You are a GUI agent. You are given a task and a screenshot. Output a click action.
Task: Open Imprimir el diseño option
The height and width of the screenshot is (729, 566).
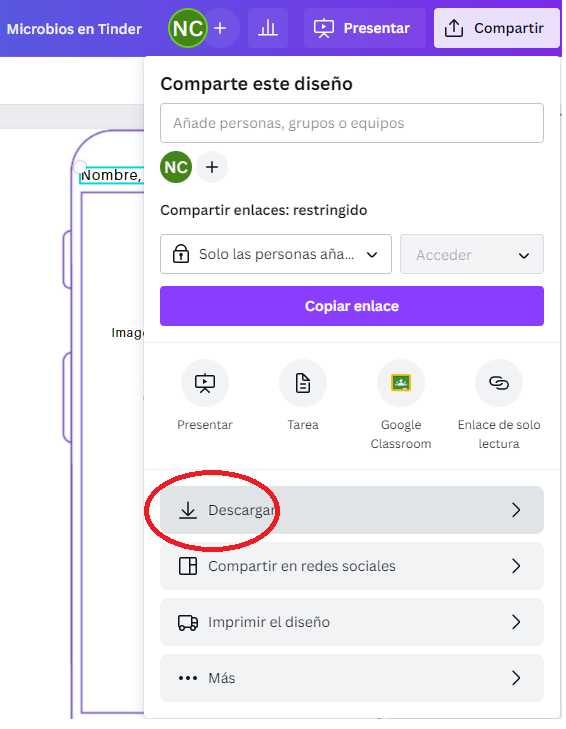click(352, 622)
